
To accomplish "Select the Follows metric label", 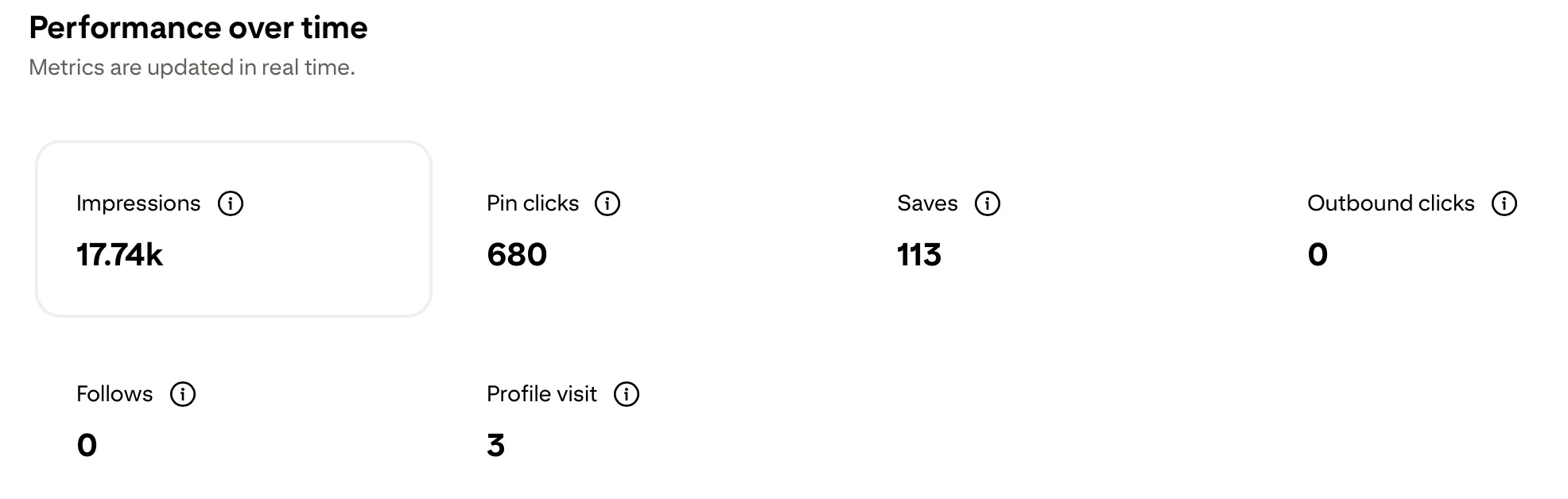I will [x=114, y=394].
